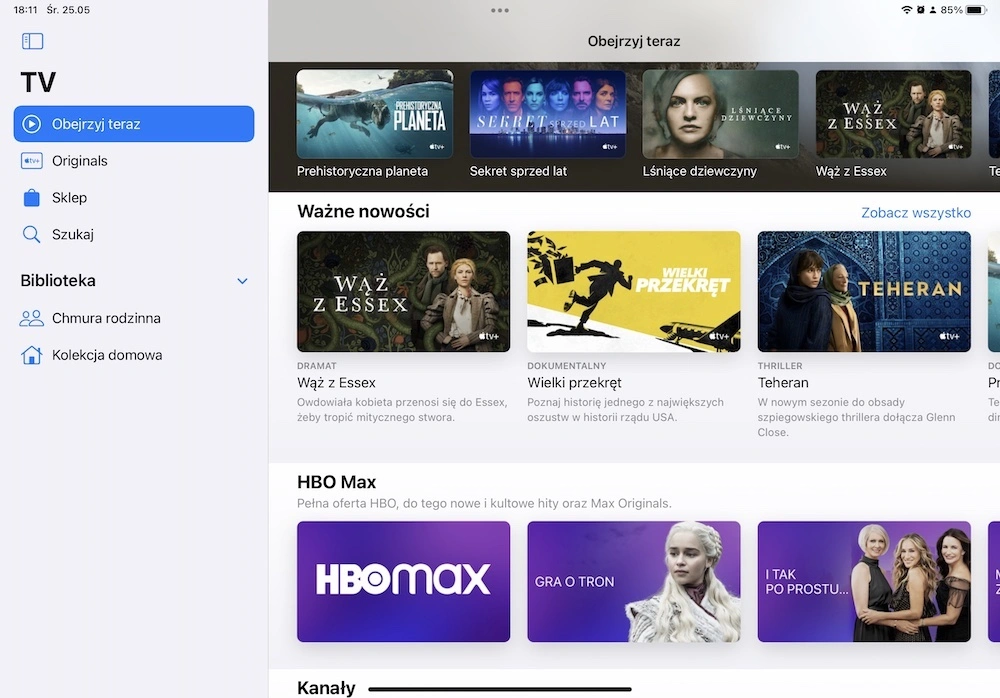Click Zobacz wszystko link

tap(916, 212)
